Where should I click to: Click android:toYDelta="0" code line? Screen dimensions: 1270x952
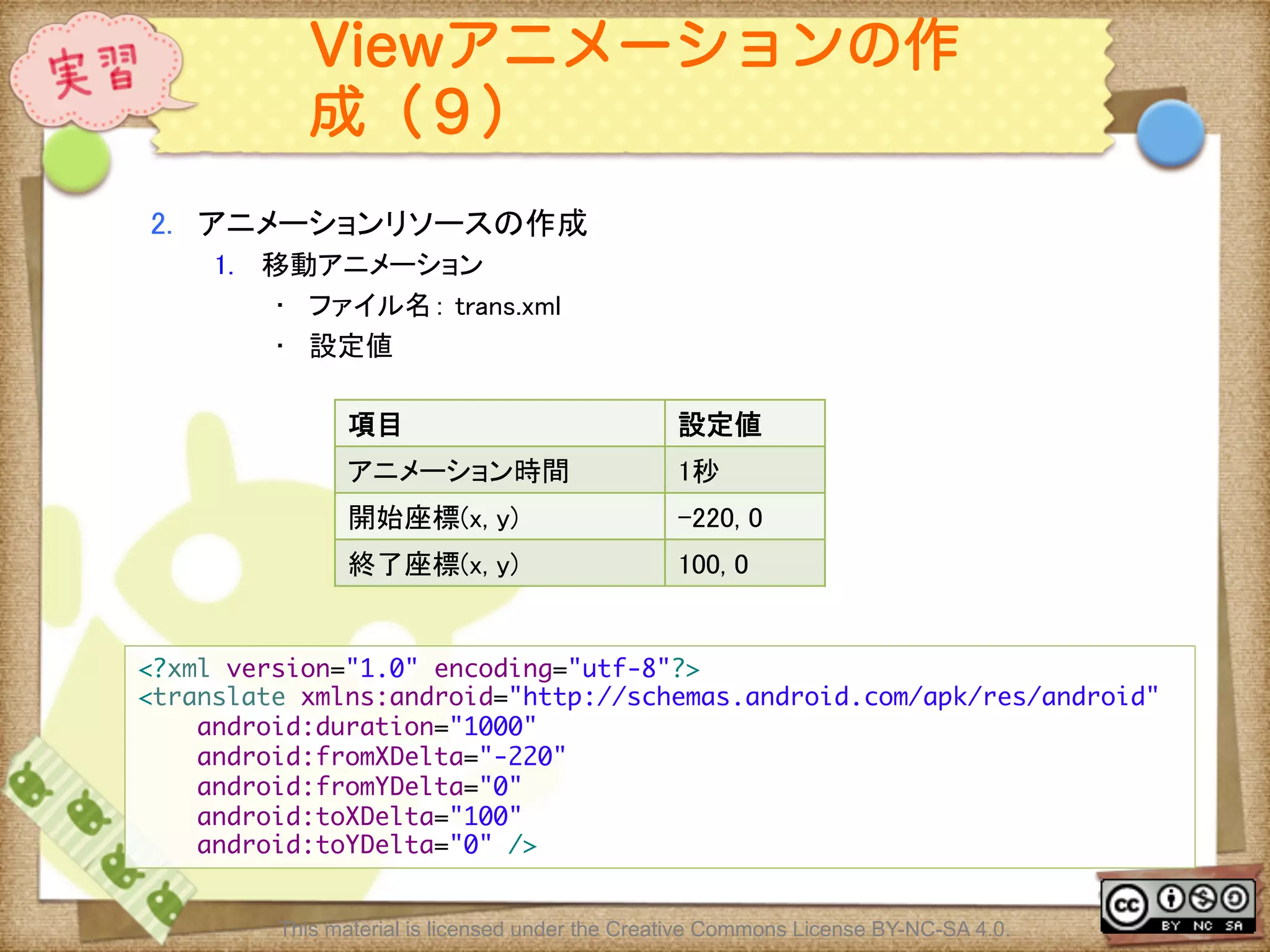tap(367, 845)
